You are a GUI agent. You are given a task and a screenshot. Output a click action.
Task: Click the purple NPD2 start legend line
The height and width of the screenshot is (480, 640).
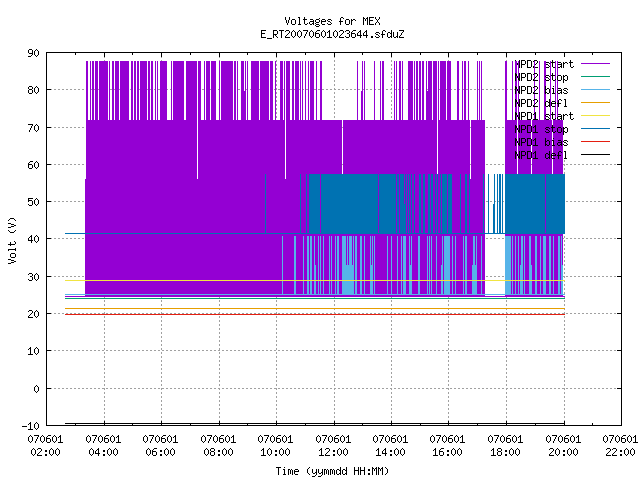pos(595,64)
